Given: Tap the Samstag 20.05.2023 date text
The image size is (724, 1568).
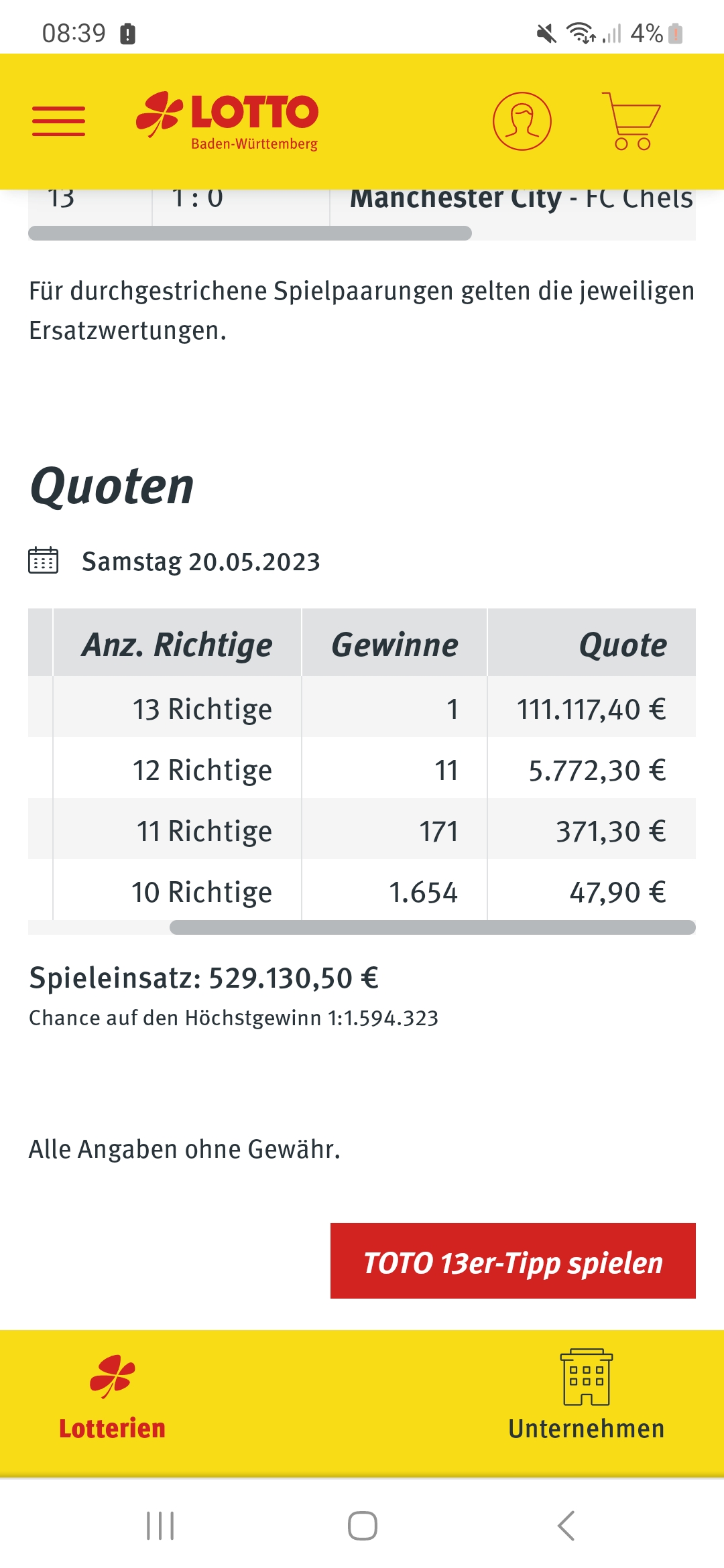Looking at the screenshot, I should 201,562.
